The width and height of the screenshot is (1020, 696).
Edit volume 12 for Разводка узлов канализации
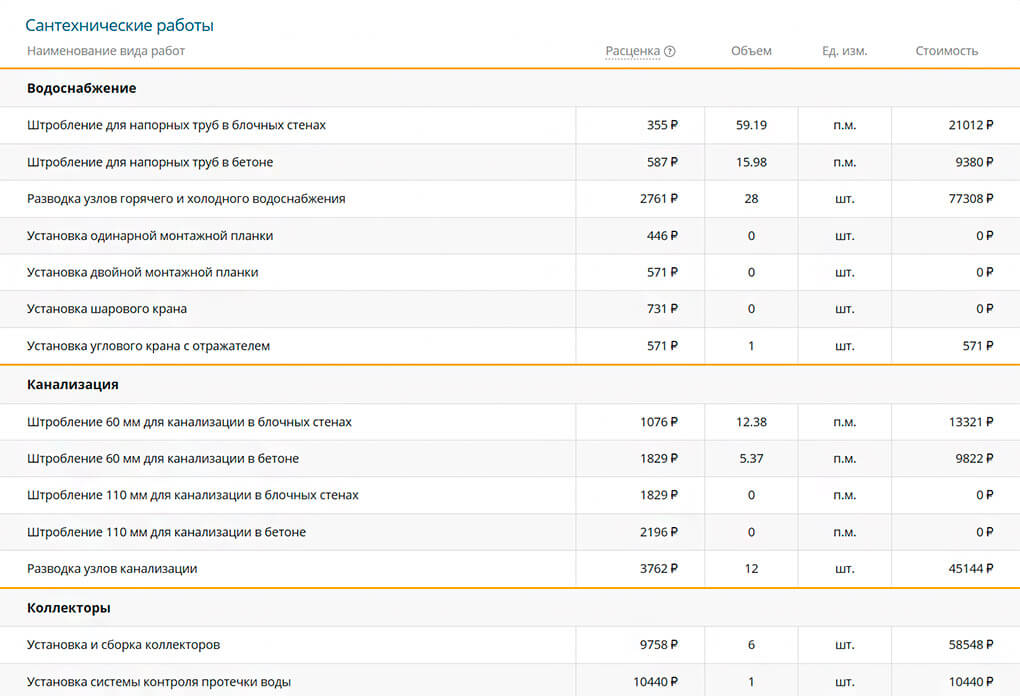point(751,569)
